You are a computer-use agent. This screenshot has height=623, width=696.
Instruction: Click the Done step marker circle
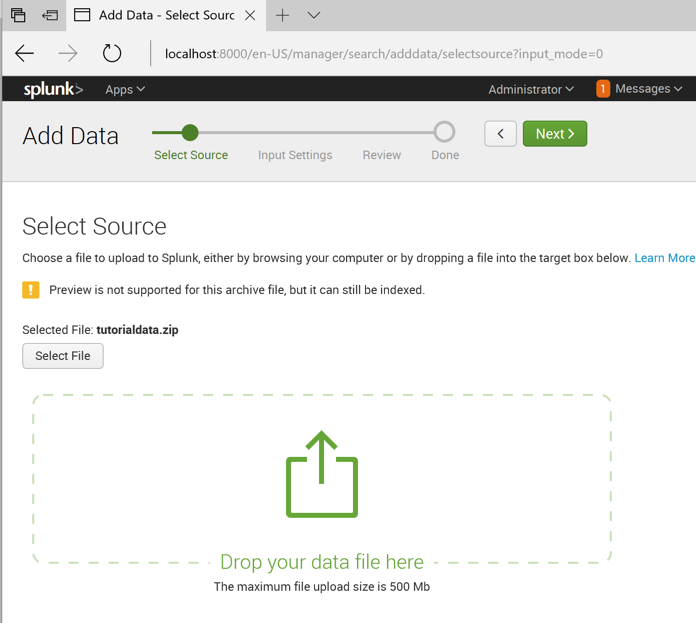coord(444,132)
